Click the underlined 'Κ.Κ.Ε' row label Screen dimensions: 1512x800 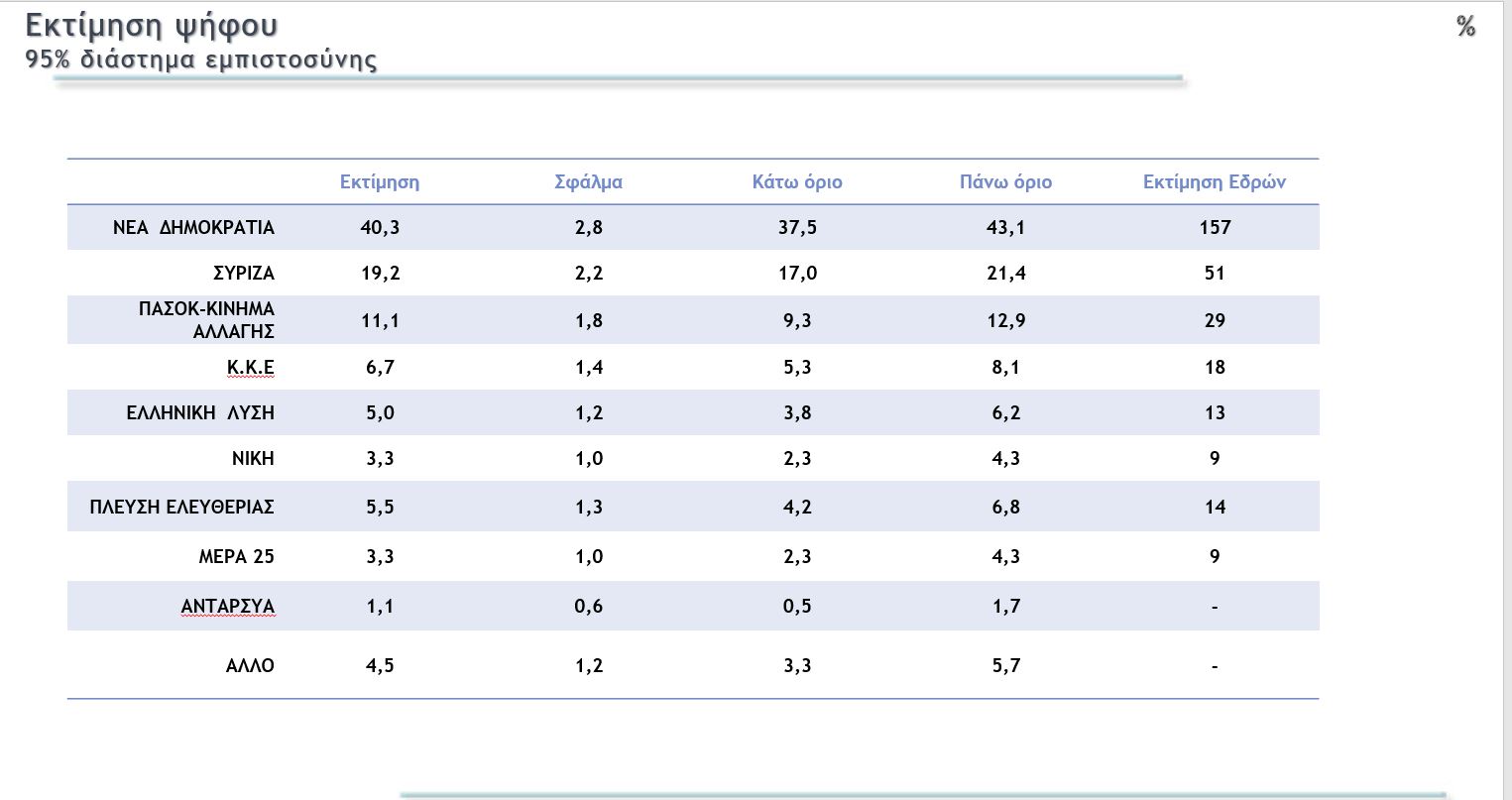click(x=251, y=368)
